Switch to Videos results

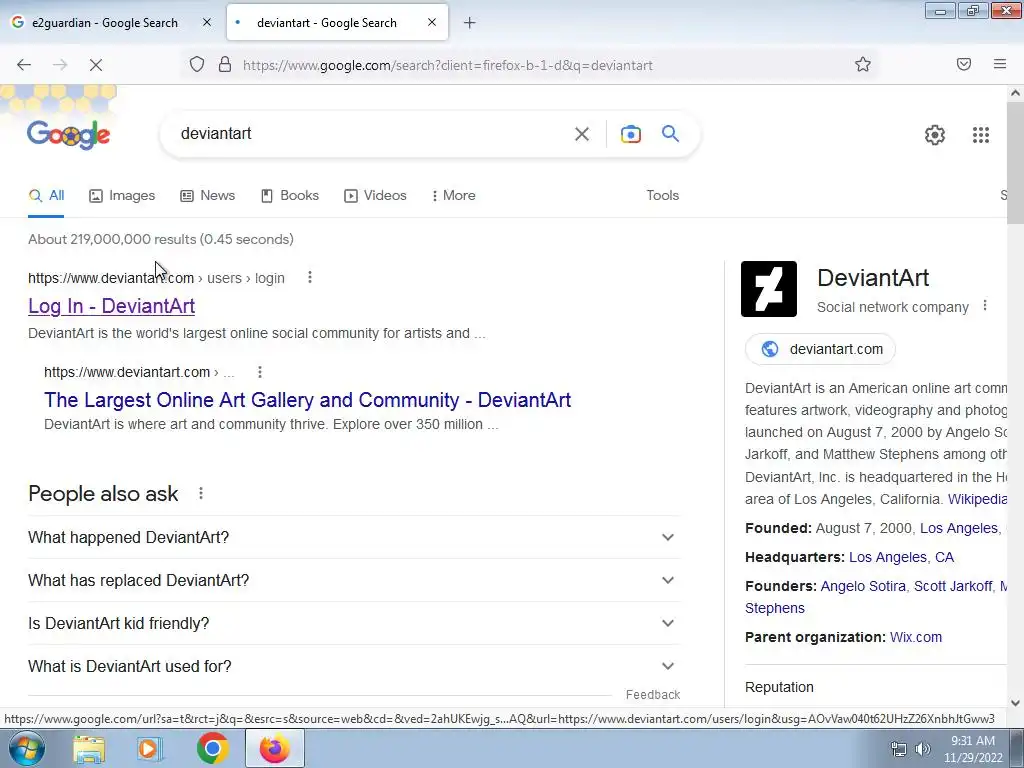pos(376,195)
